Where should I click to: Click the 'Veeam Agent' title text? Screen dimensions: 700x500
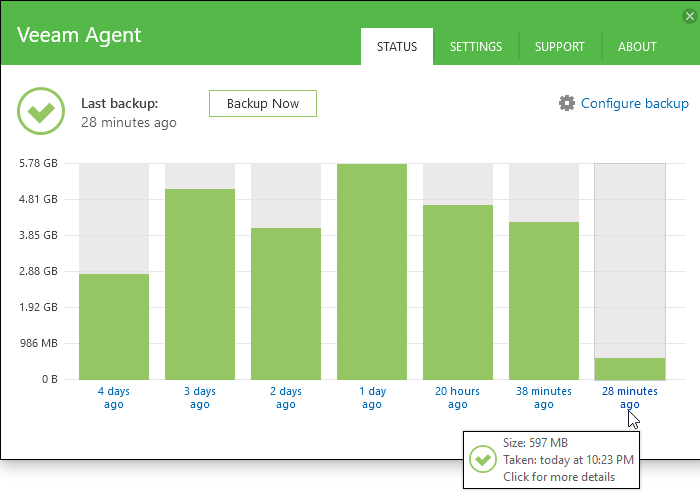[79, 36]
